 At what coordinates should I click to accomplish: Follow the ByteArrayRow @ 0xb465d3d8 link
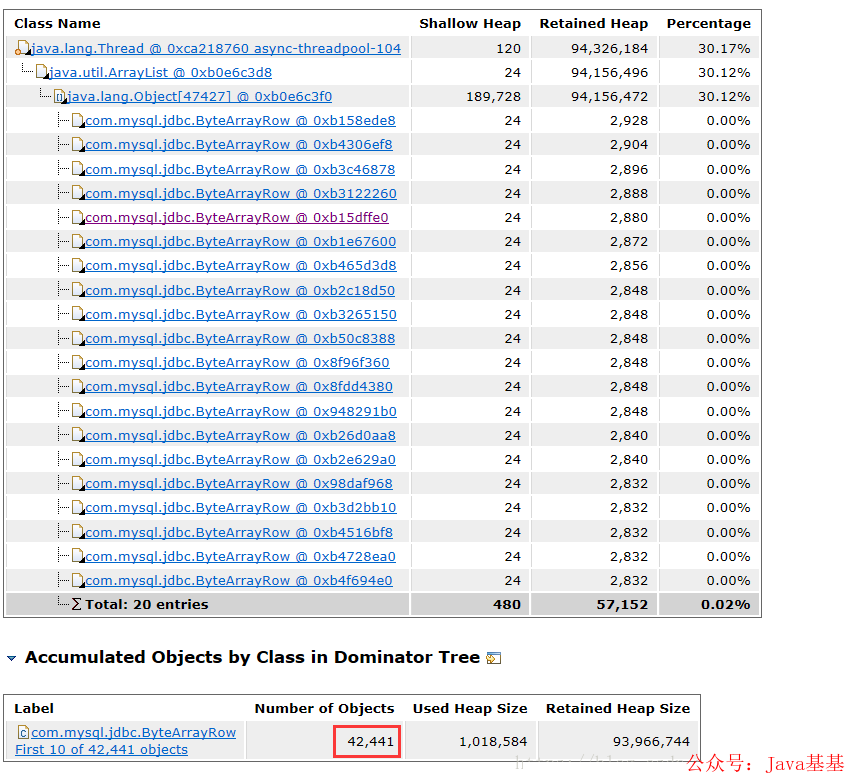coord(241,265)
